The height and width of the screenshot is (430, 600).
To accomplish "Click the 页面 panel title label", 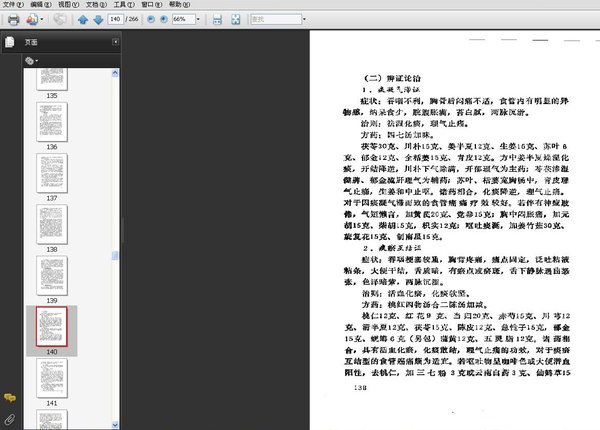I will tap(31, 42).
